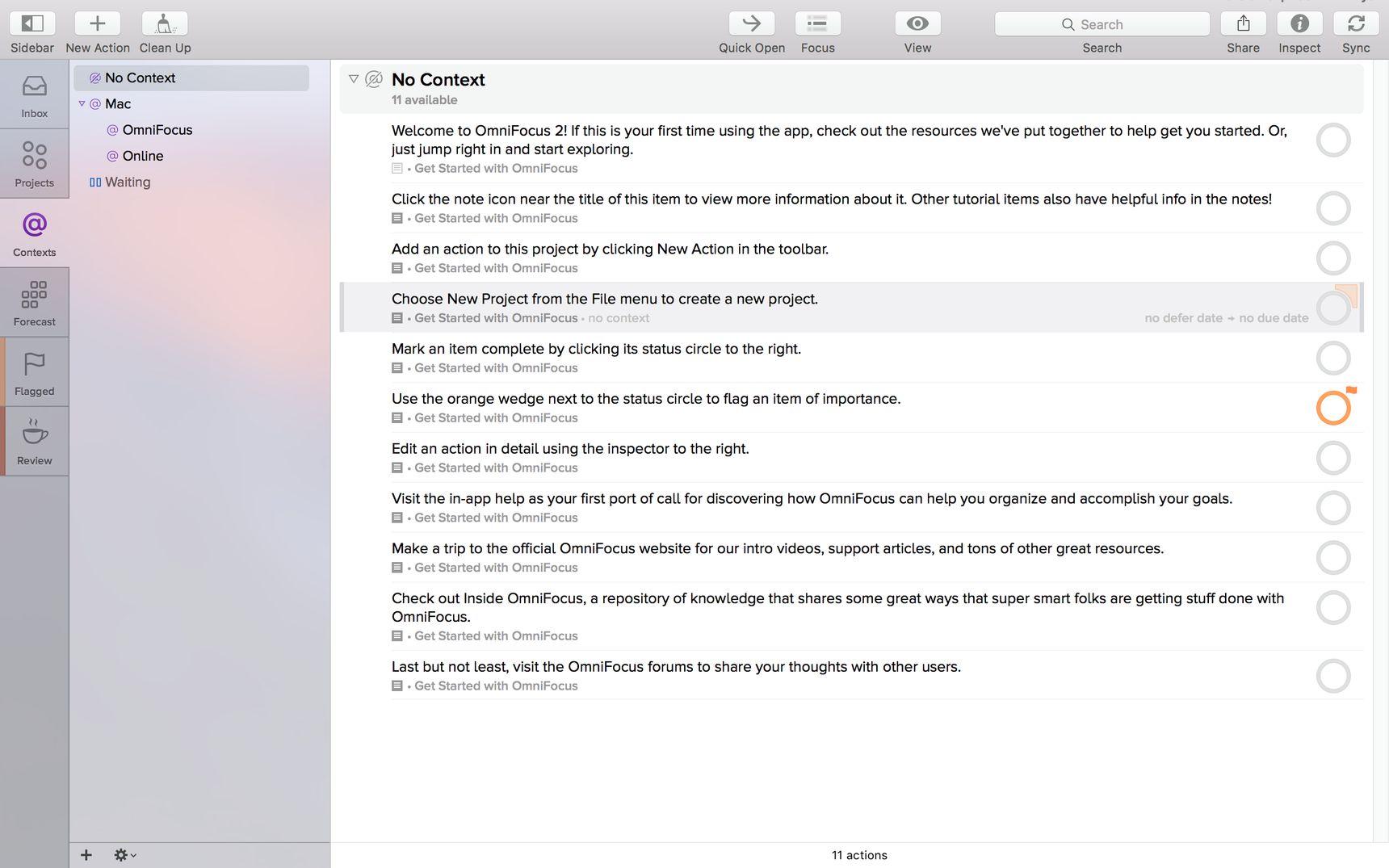Mark 'Make a trip to the official' done
1389x868 pixels.
pos(1333,558)
